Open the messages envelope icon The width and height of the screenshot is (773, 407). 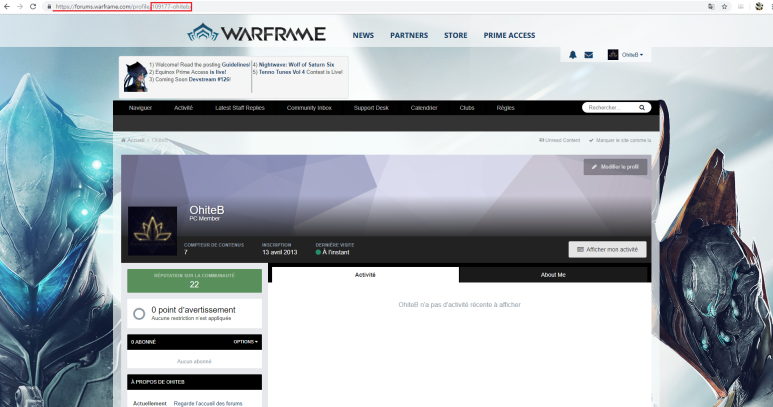point(588,55)
